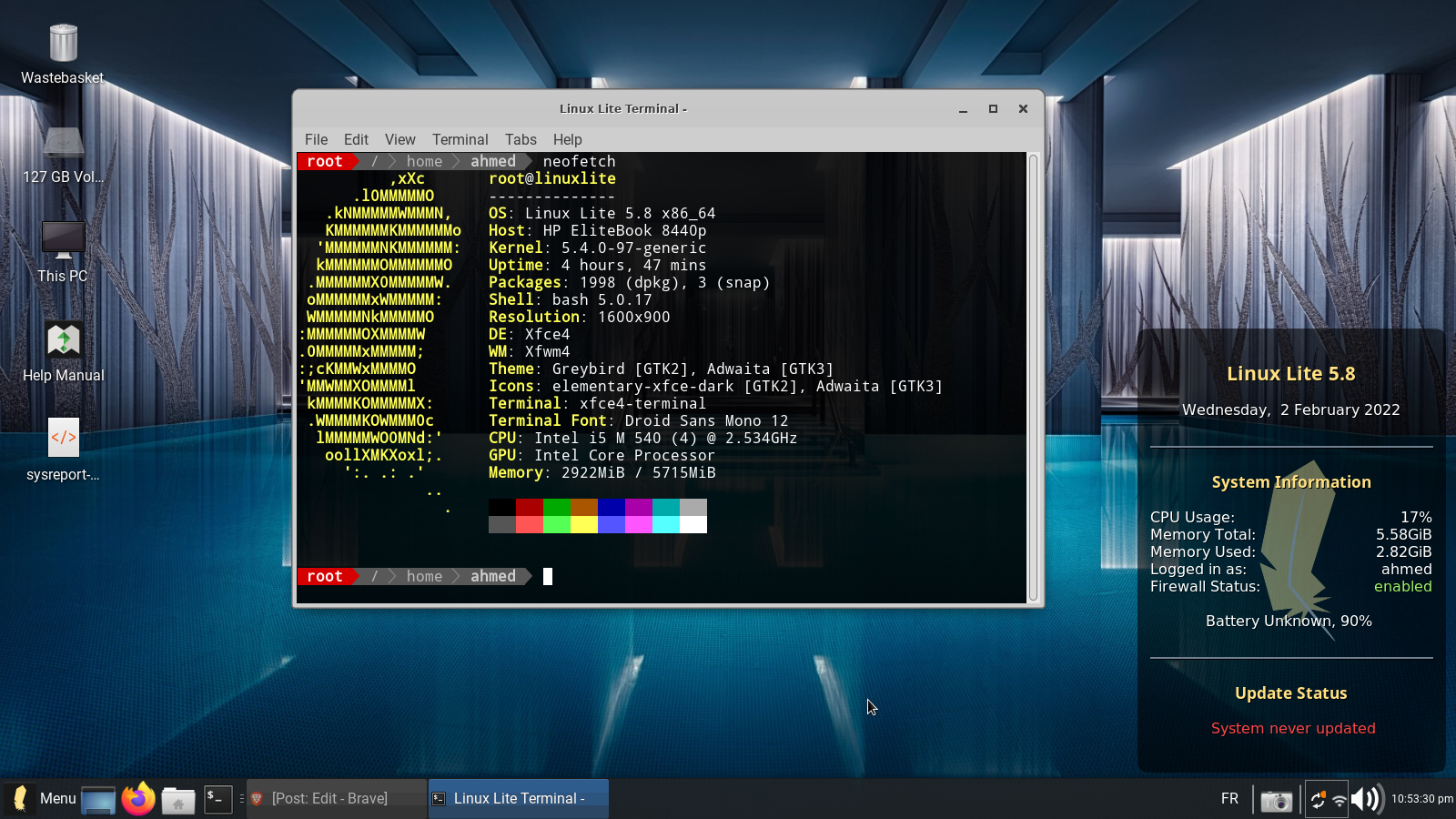Click the 'Linux Lite 5.8' widget title

click(1290, 374)
